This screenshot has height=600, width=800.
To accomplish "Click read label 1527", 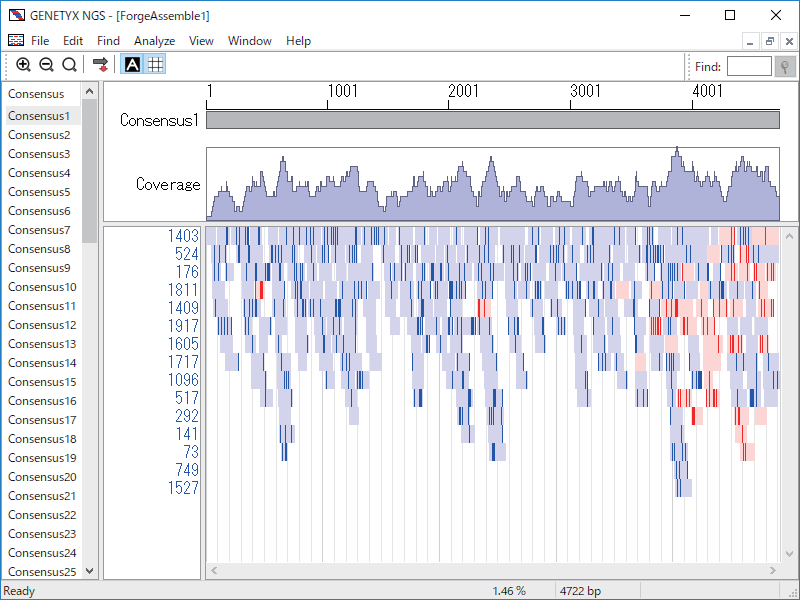I will click(183, 488).
